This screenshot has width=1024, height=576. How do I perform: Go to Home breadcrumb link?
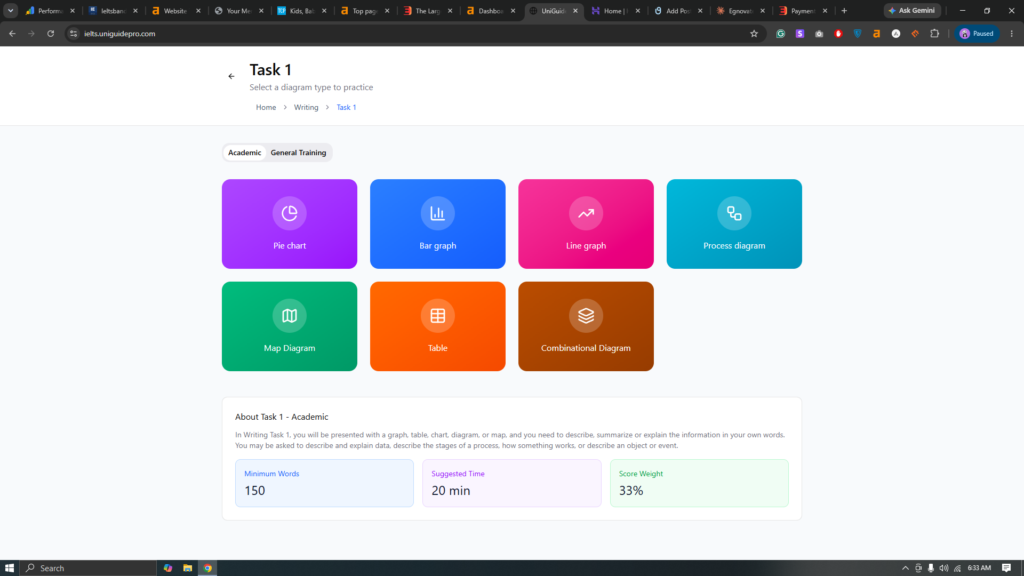(x=266, y=107)
